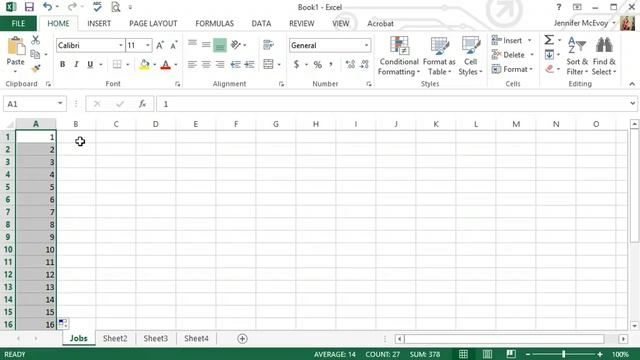Switch to the FORMULAS tab
640x360 pixels.
tap(214, 23)
